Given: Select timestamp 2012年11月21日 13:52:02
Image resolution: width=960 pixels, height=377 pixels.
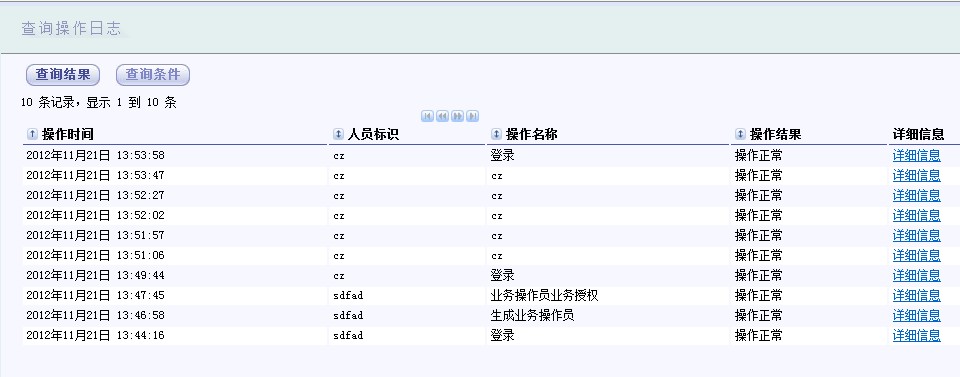Looking at the screenshot, I should 96,215.
